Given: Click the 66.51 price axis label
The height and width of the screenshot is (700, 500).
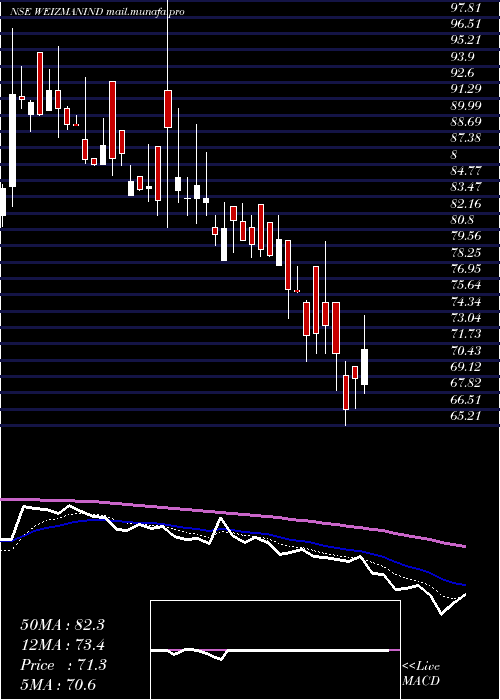Looking at the screenshot, I should pos(465,400).
